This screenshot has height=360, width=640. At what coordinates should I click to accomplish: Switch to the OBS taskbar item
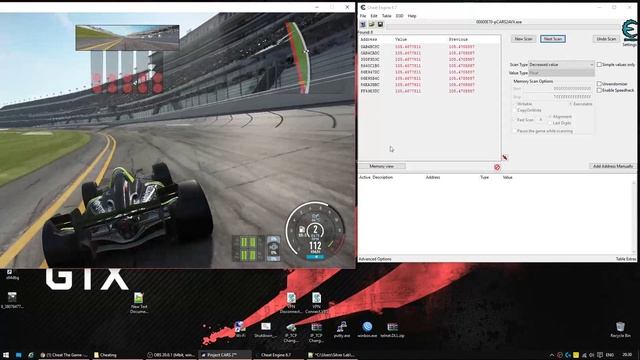pyautogui.click(x=171, y=355)
